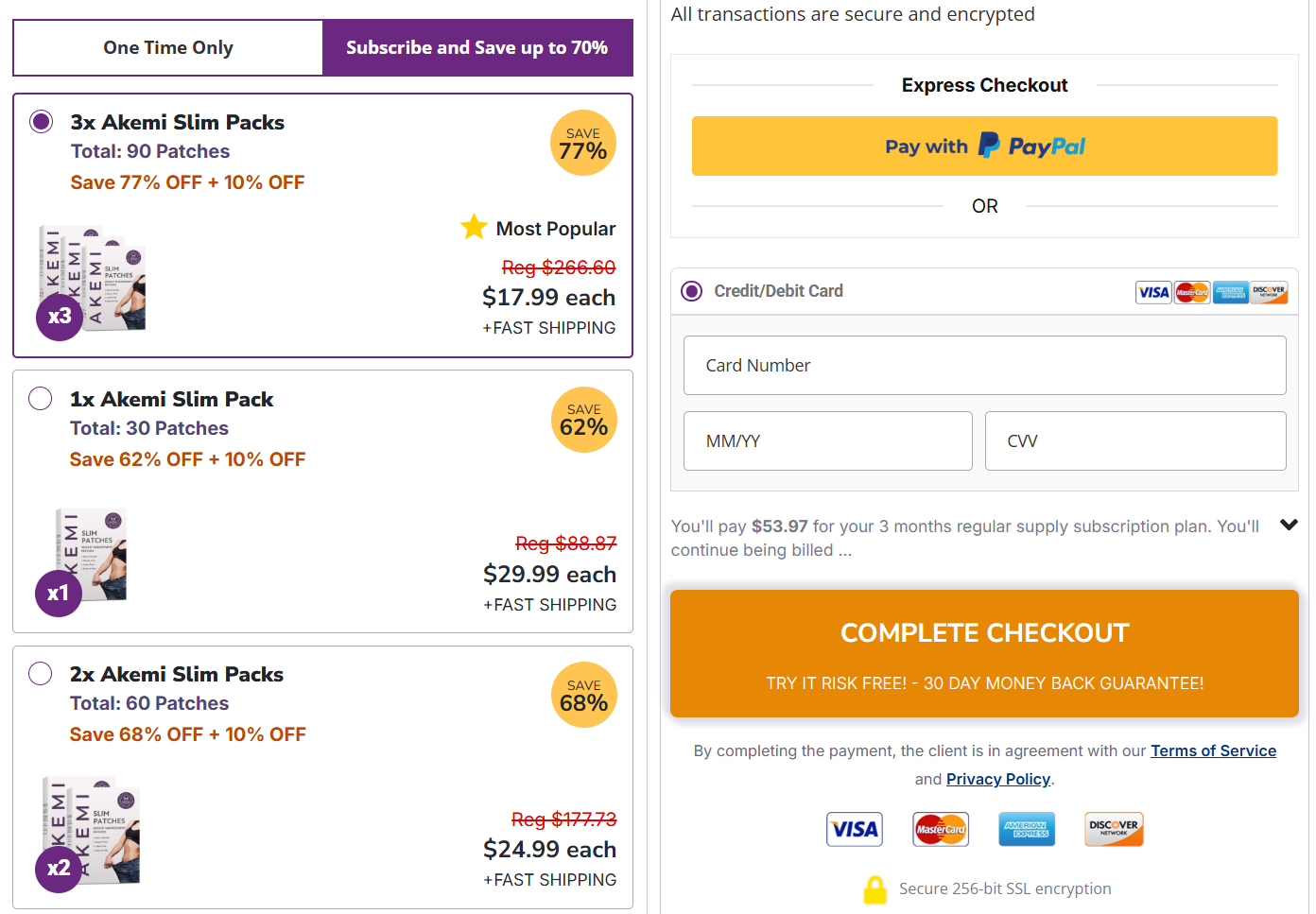1316x914 pixels.
Task: Open the Terms of Service link
Action: 1213,750
